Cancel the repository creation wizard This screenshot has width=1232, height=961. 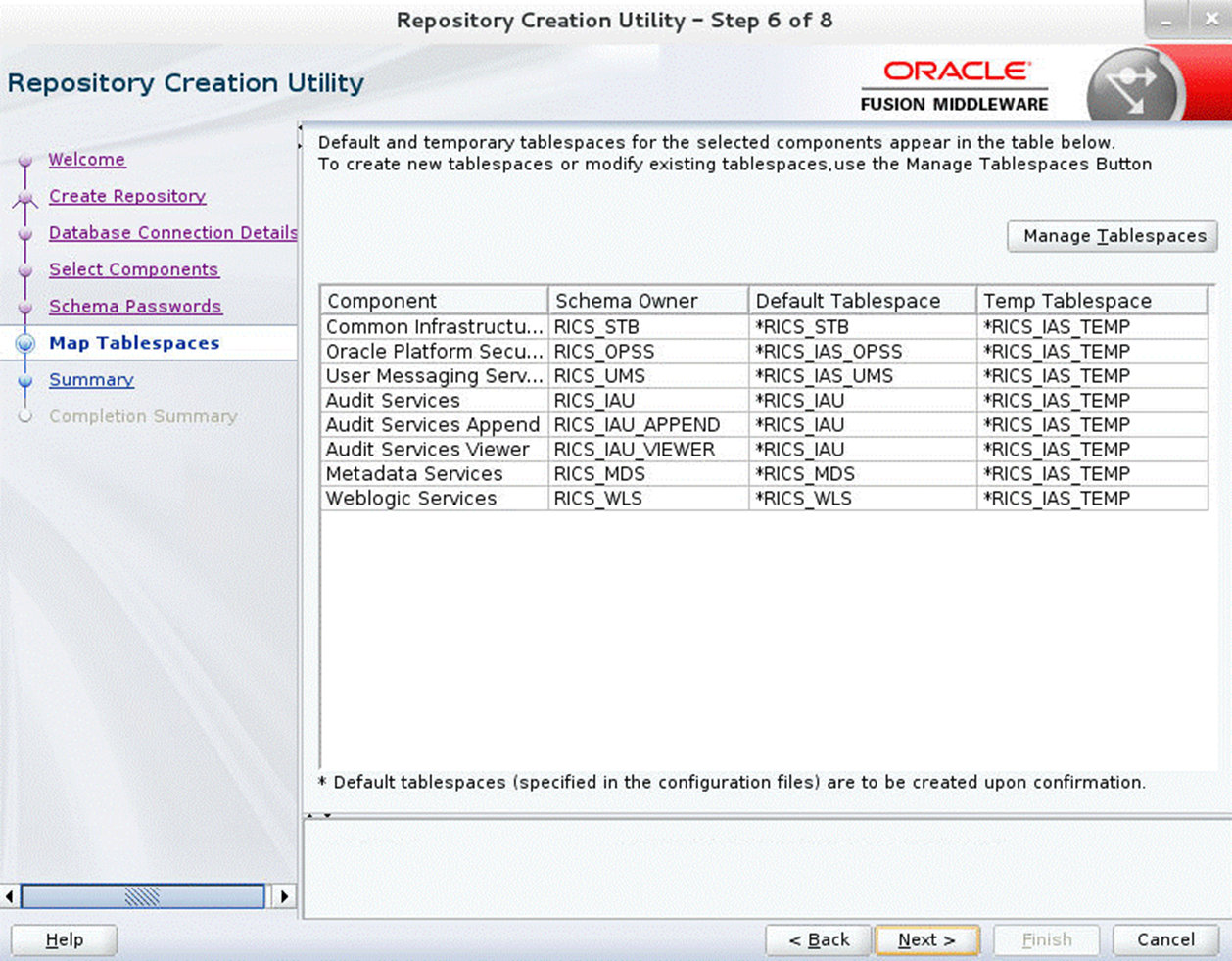pos(1164,938)
